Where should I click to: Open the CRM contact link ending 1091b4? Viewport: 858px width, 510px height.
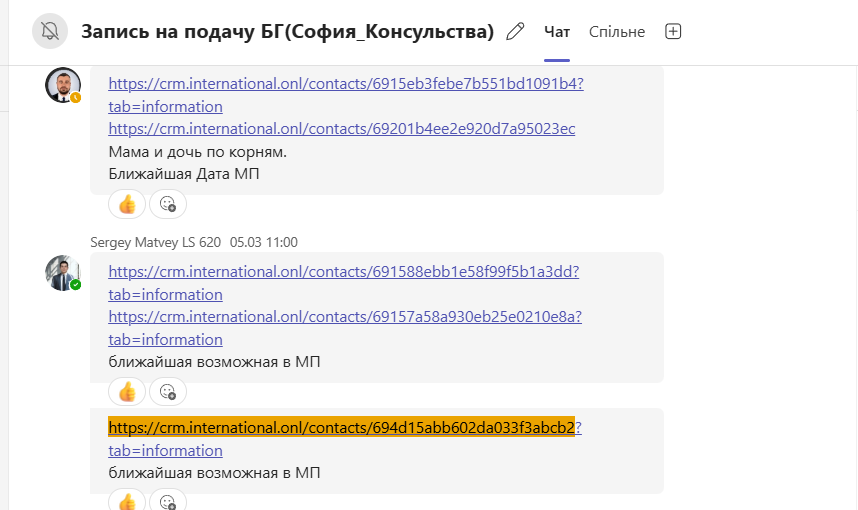coord(345,84)
